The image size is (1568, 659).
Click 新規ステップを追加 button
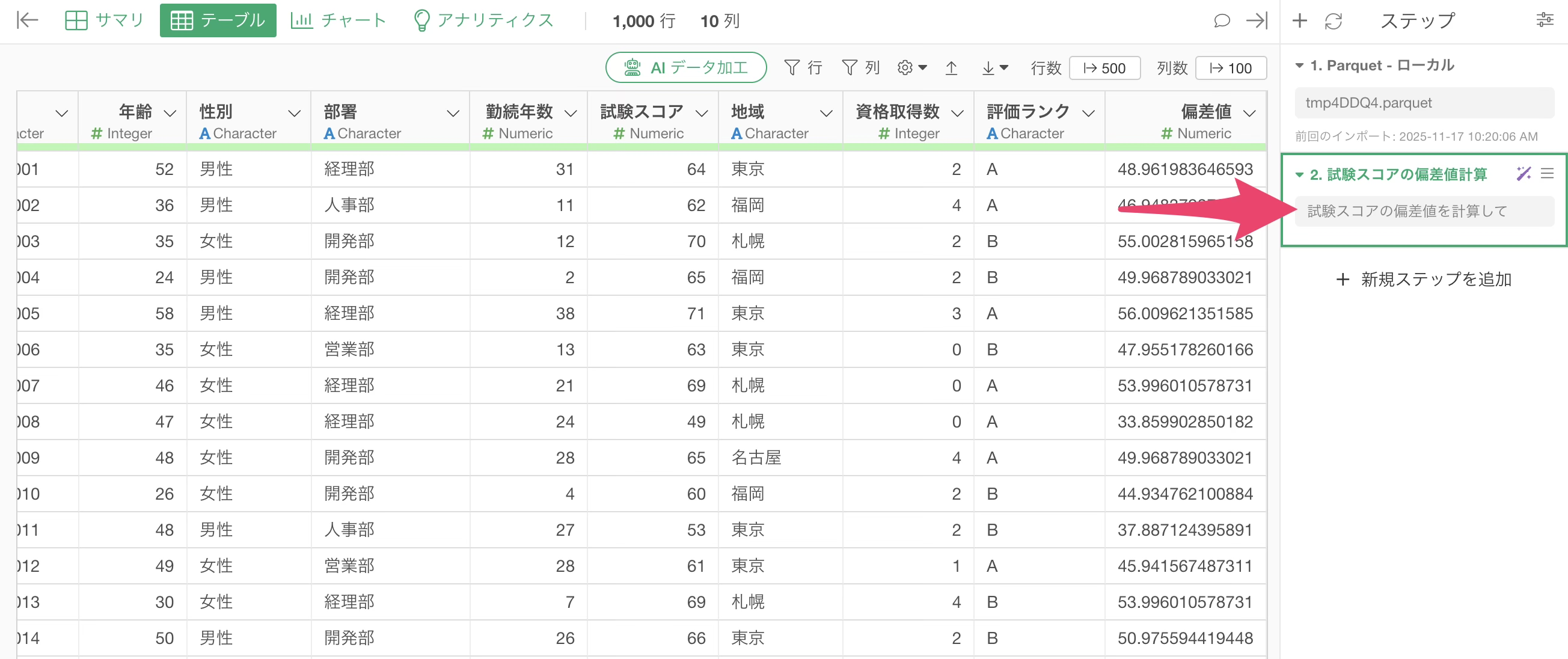[x=1424, y=280]
